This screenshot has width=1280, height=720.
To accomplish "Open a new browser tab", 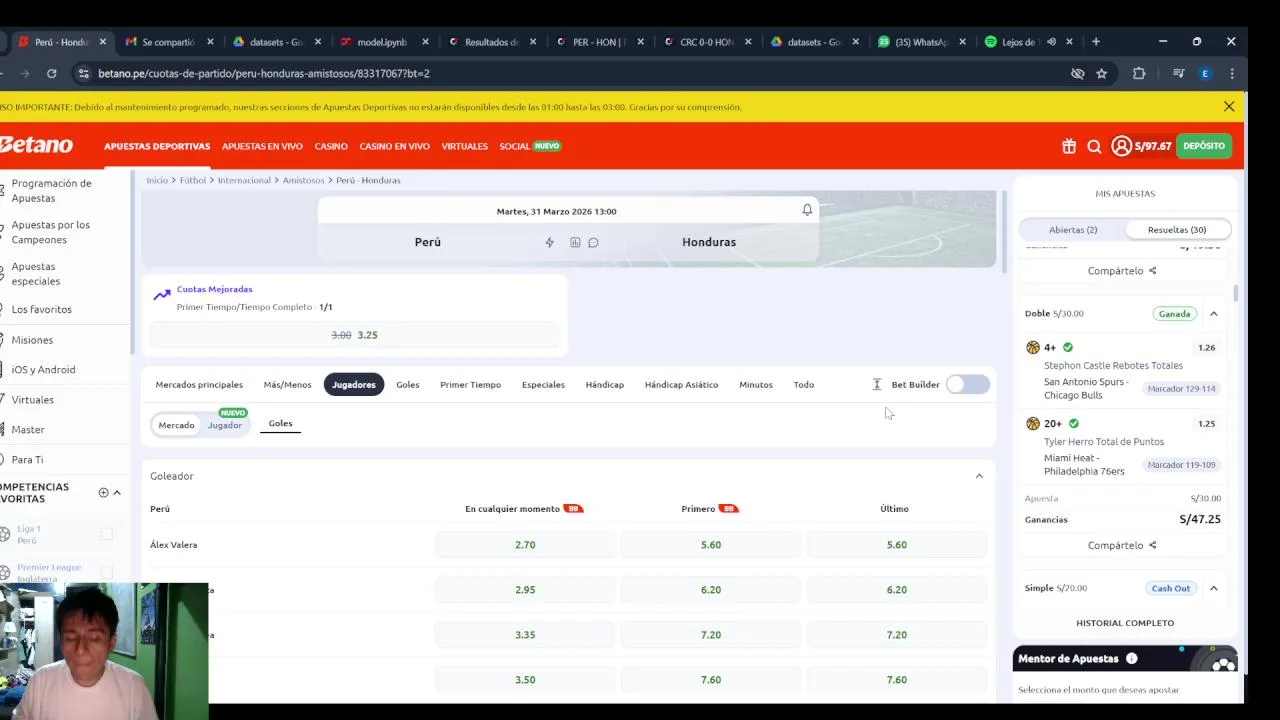I will tap(1096, 42).
